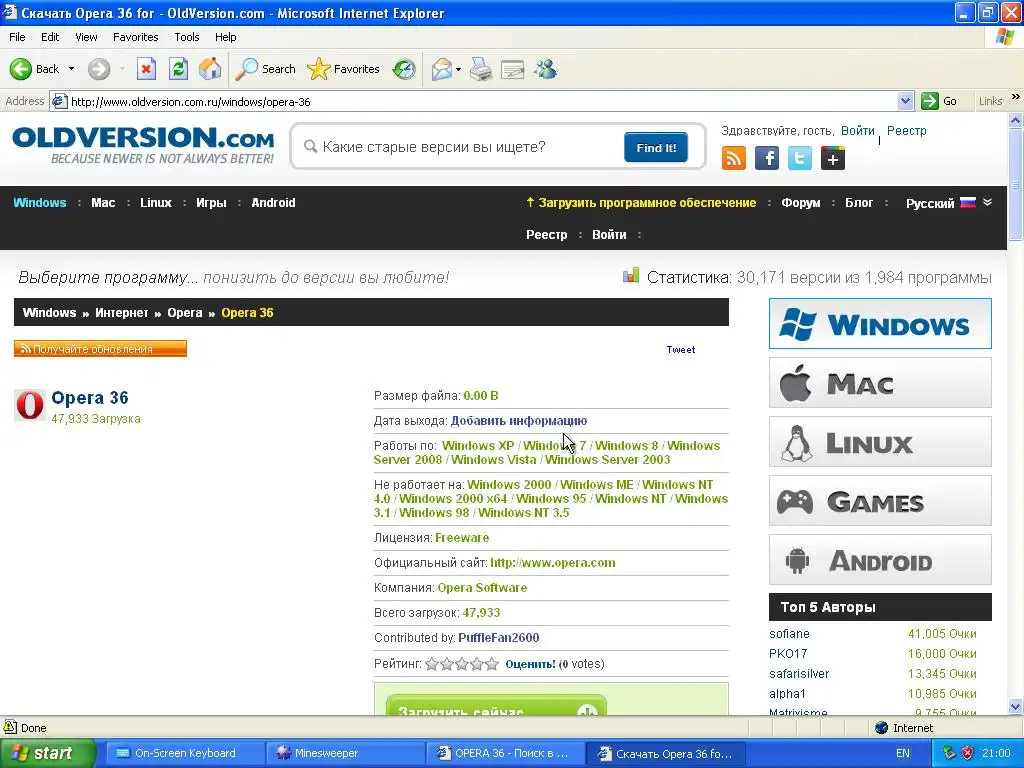
Task: Open Favorites star toolbar button
Action: (x=344, y=69)
